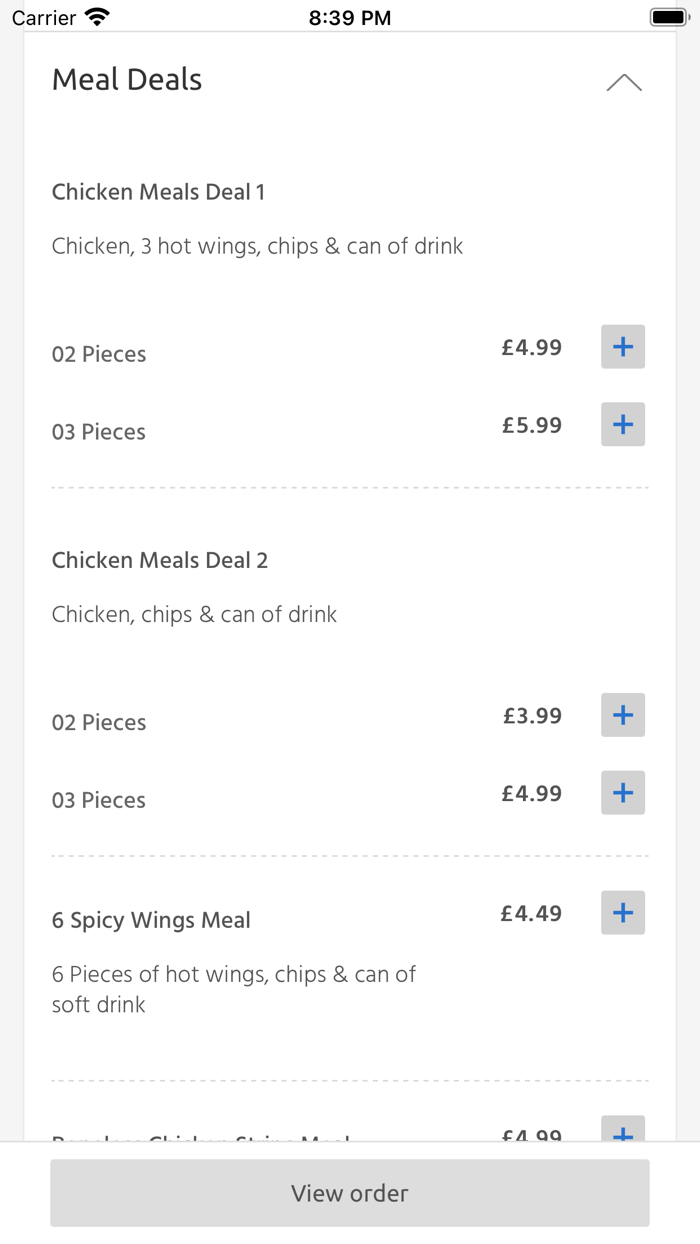Add 03 Pieces from Chicken Meals Deal 2
This screenshot has height=1244, width=700.
pyautogui.click(x=622, y=793)
